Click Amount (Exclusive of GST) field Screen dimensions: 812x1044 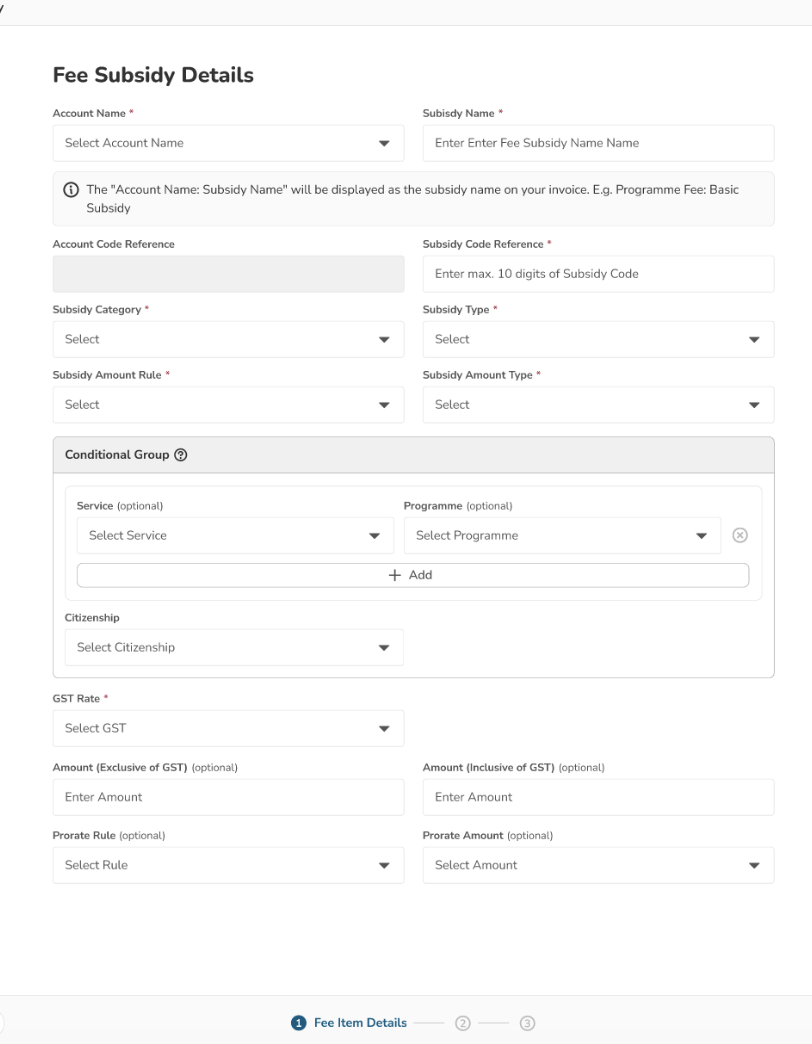(228, 797)
